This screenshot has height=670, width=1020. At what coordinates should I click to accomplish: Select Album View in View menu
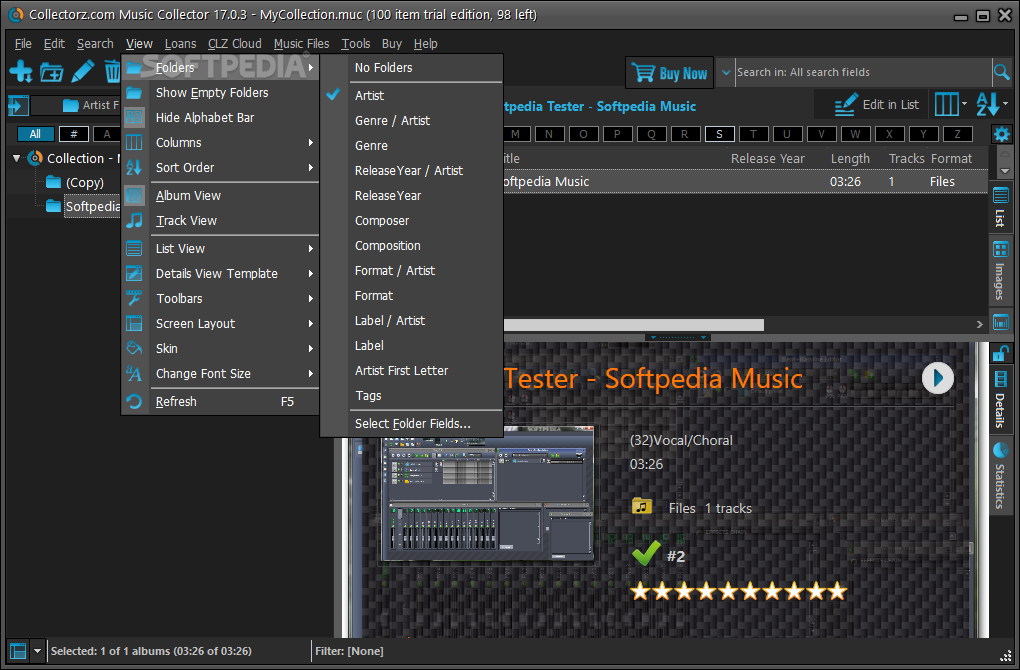(221, 196)
